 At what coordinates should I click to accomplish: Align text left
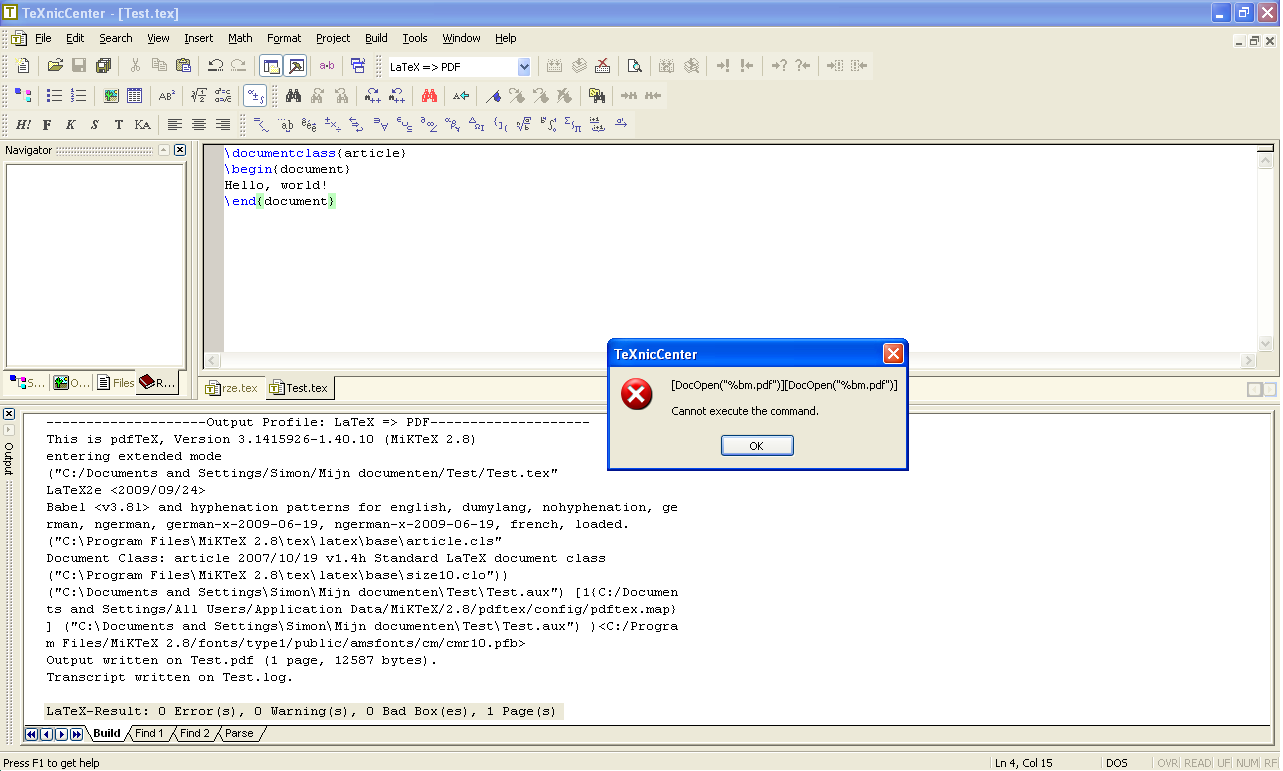point(175,125)
